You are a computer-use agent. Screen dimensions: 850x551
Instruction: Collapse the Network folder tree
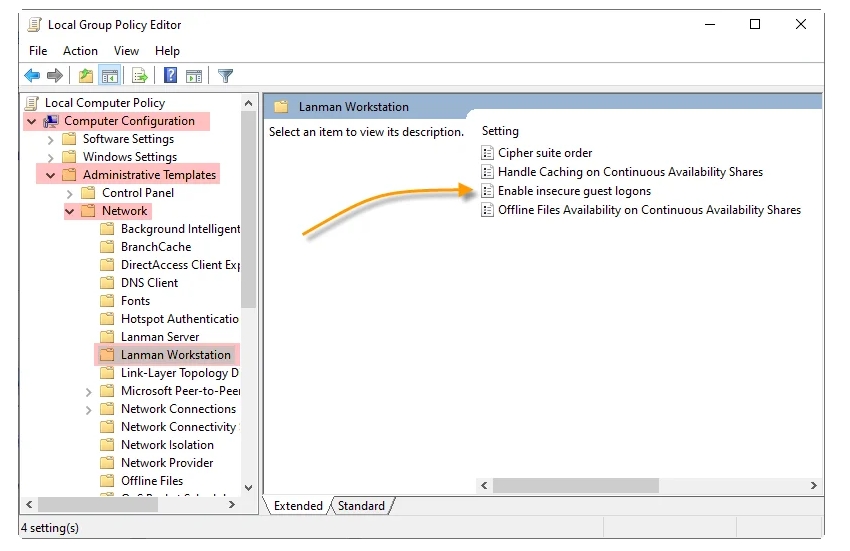70,211
